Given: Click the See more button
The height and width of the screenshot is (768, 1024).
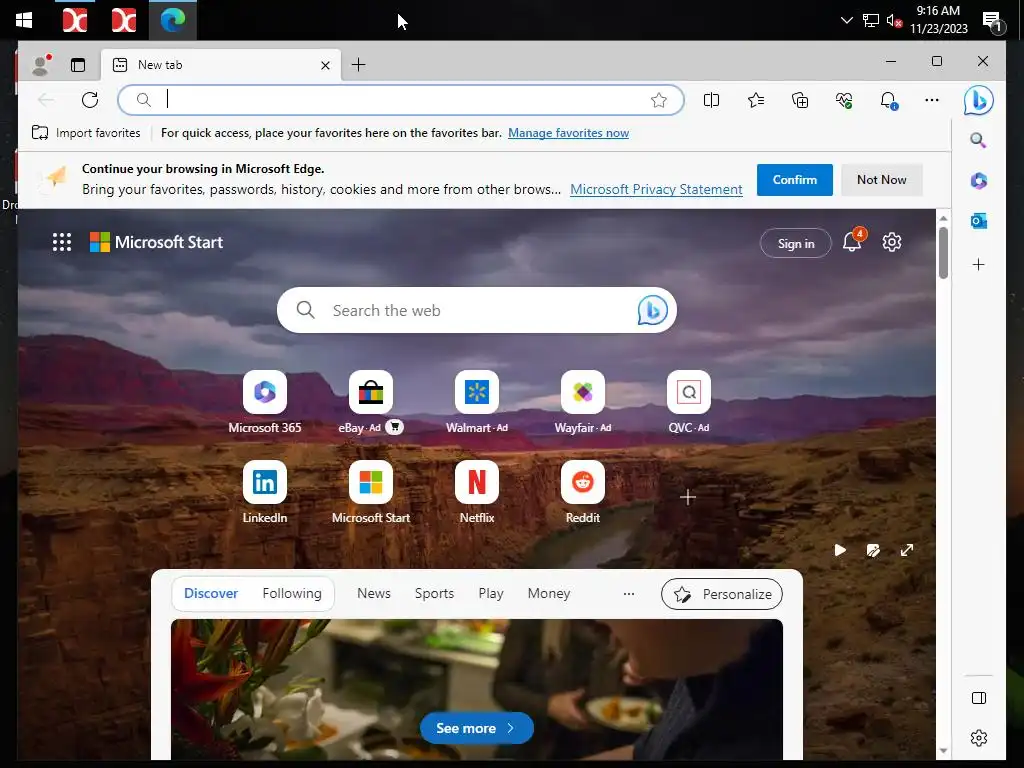Looking at the screenshot, I should point(477,728).
